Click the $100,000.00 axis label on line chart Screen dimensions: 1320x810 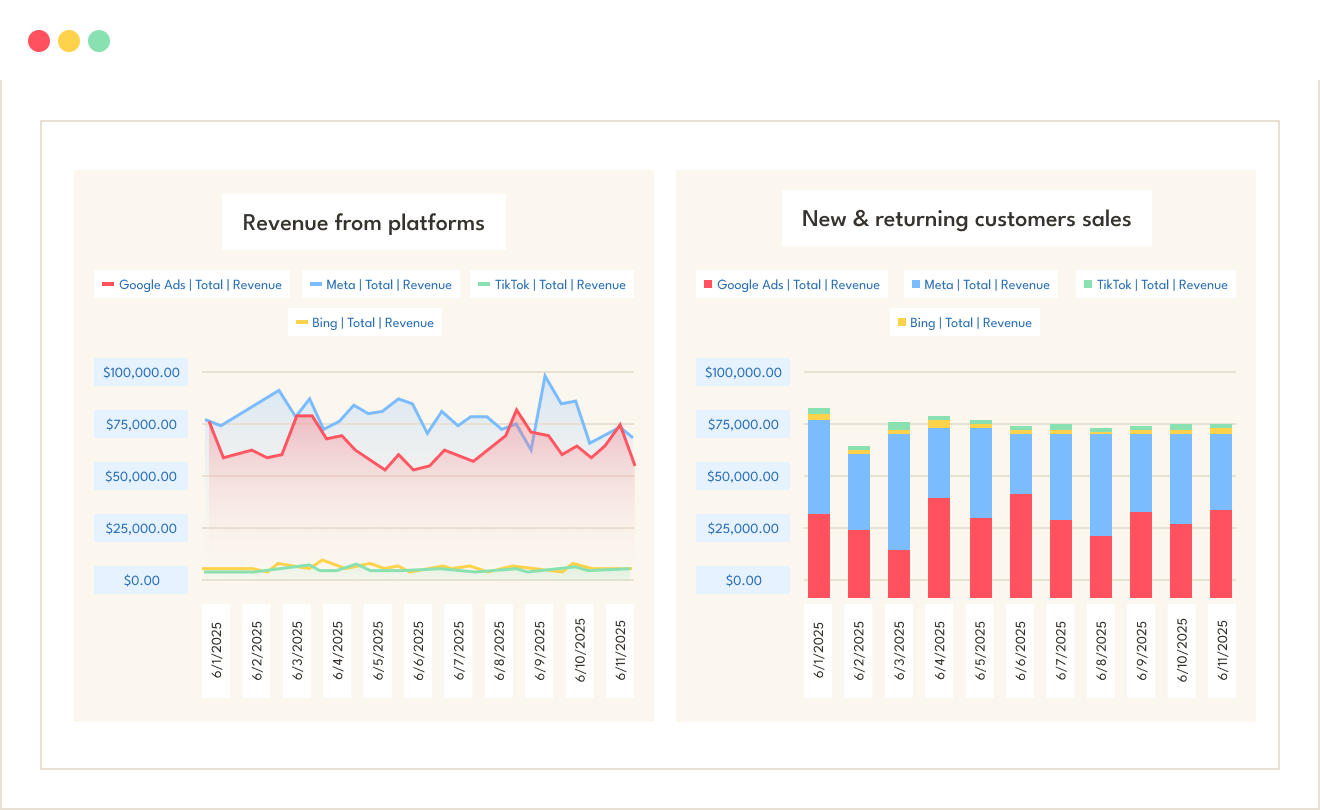(141, 373)
